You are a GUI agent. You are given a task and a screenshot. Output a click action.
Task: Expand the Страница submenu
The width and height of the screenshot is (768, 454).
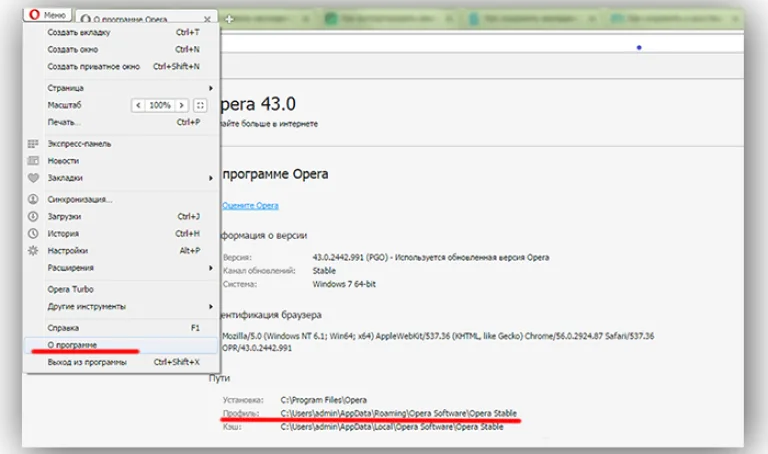click(122, 88)
